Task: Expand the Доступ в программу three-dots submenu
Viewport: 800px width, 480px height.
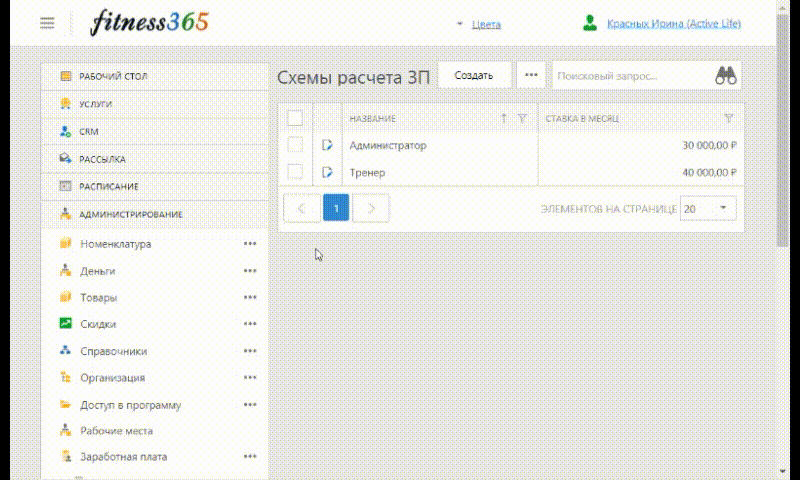Action: (x=250, y=405)
